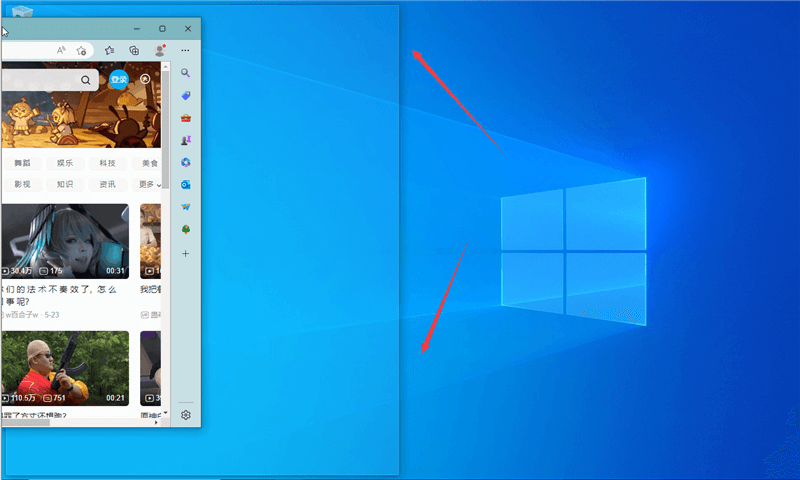Expand the 更多 category dropdown
Viewport: 800px width, 480px height.
tap(149, 184)
